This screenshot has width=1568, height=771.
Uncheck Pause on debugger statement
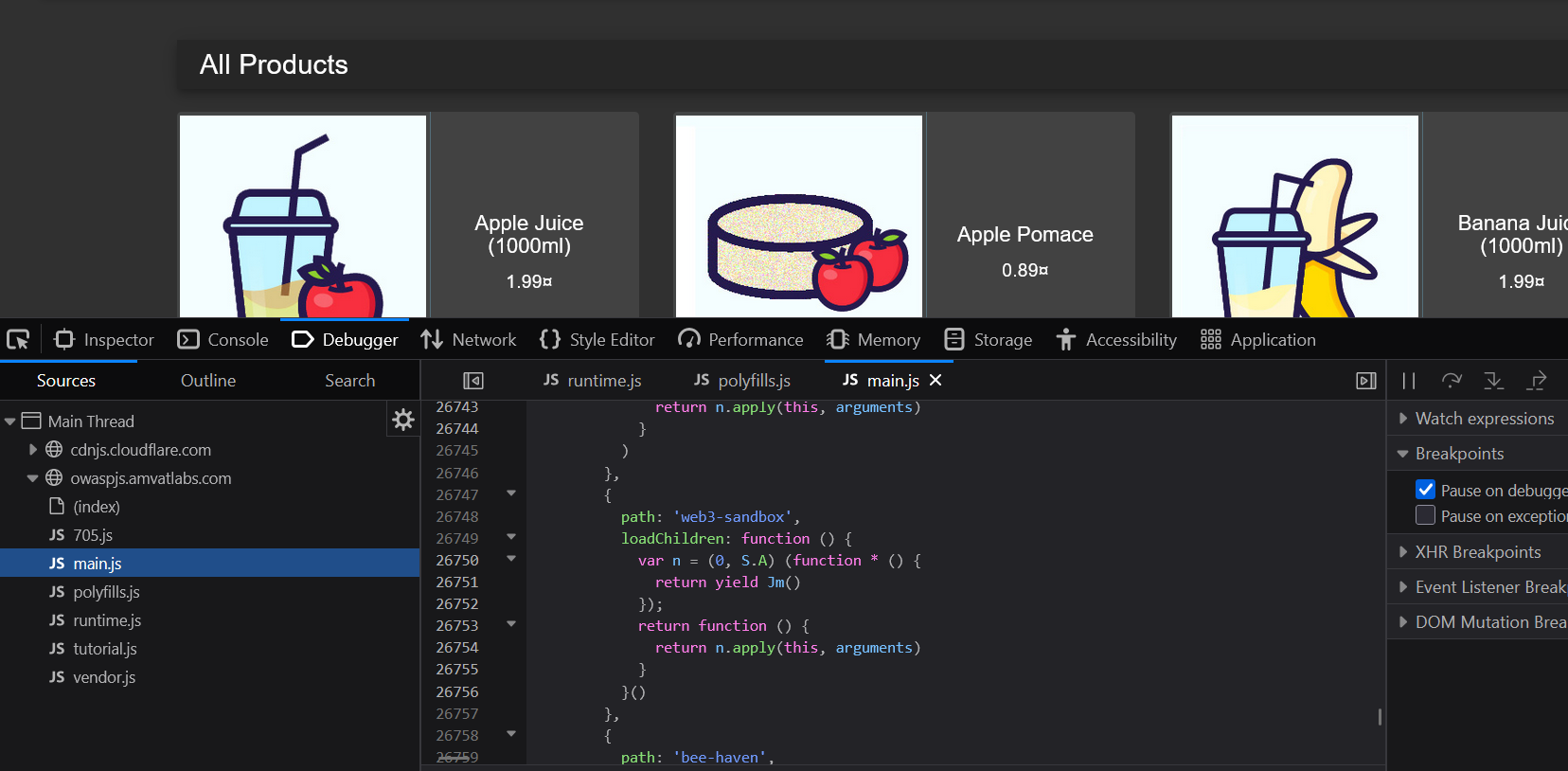point(1425,490)
